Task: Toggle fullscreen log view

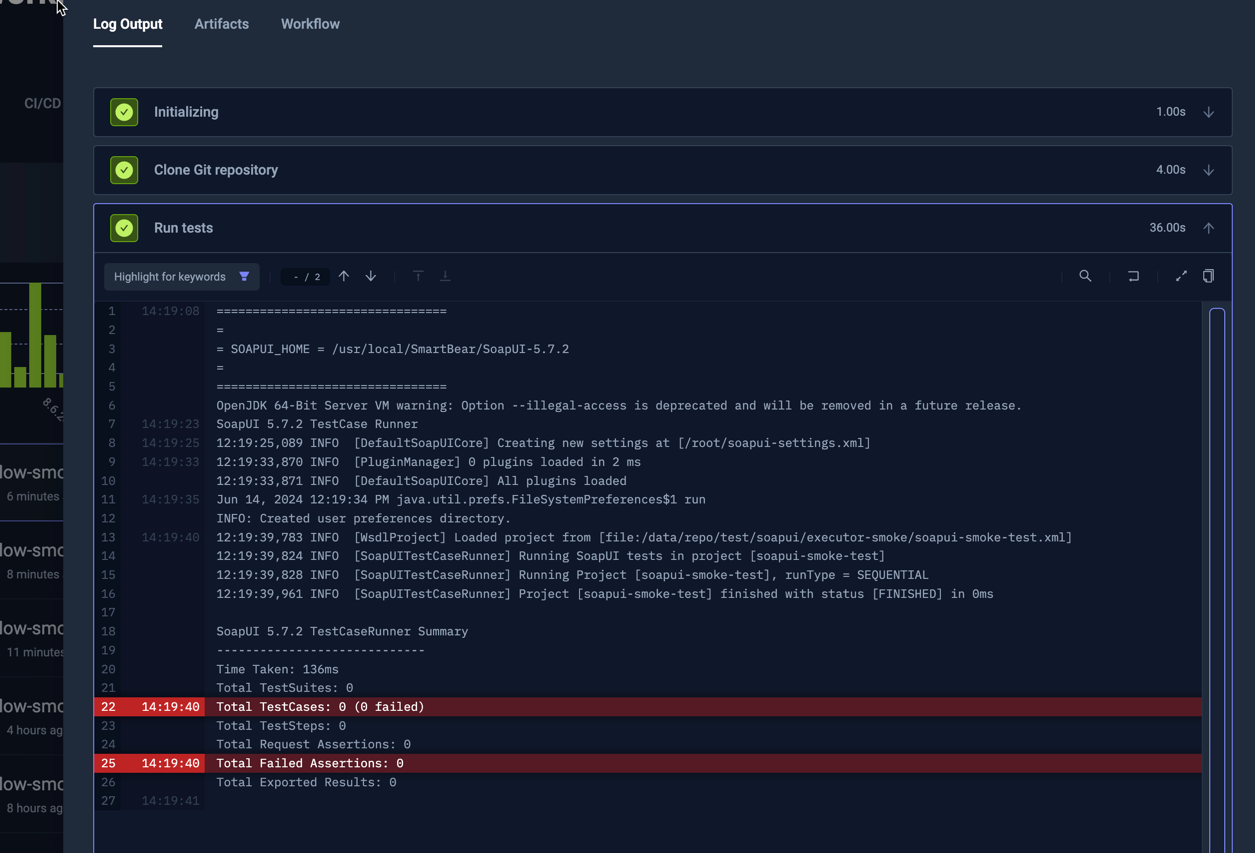Action: [x=1181, y=276]
